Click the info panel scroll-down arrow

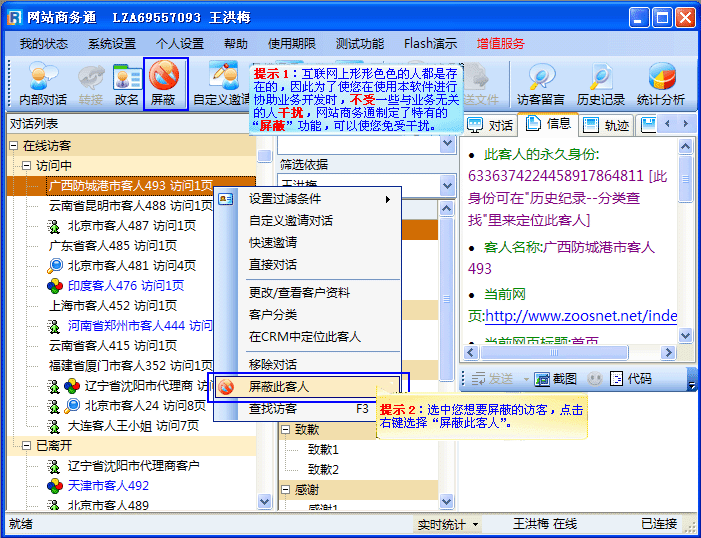[x=685, y=354]
